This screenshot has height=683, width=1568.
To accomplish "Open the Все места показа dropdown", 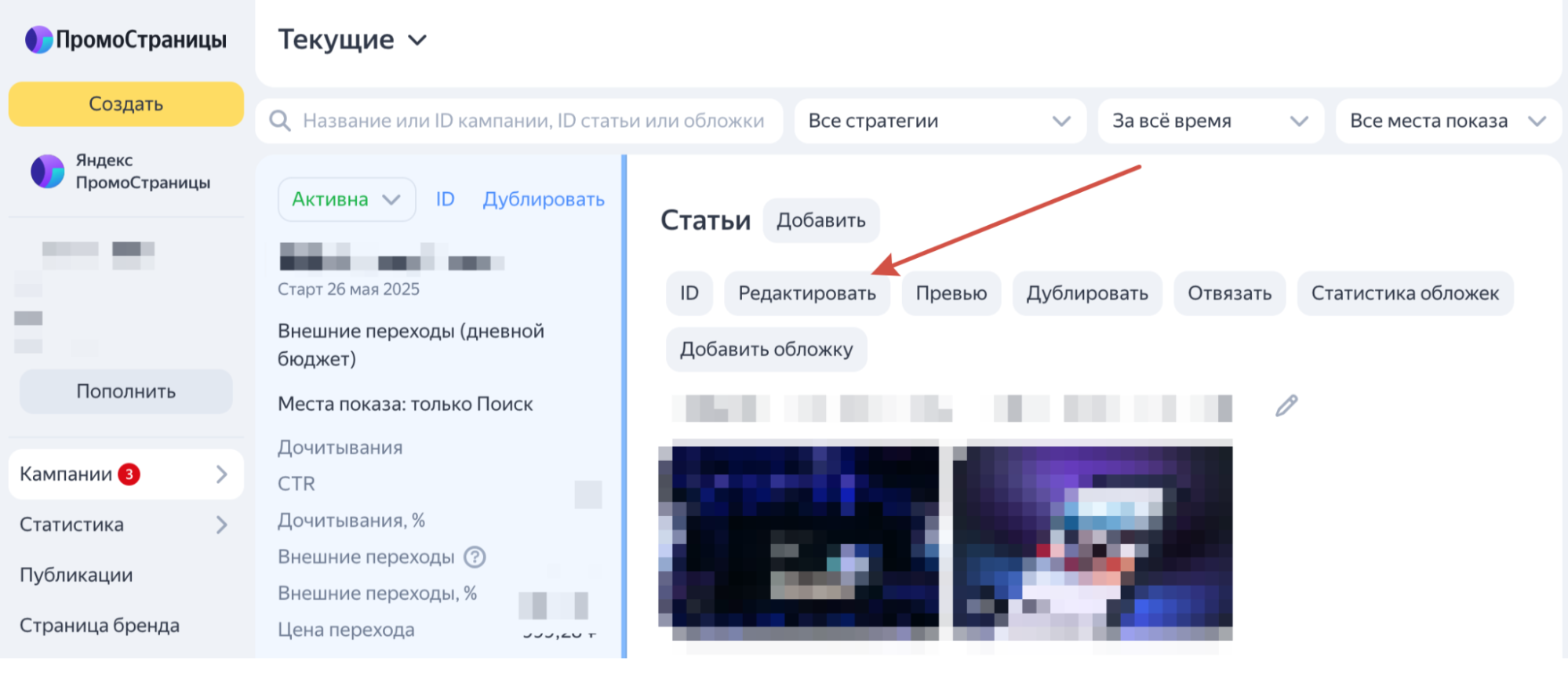I will point(1448,121).
